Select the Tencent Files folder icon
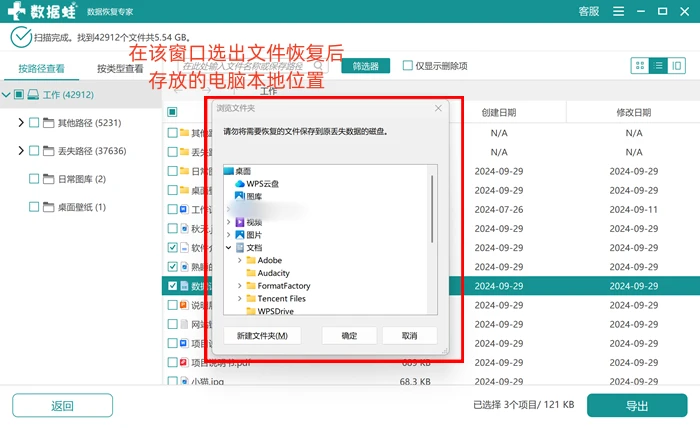700x428 pixels. [x=251, y=298]
